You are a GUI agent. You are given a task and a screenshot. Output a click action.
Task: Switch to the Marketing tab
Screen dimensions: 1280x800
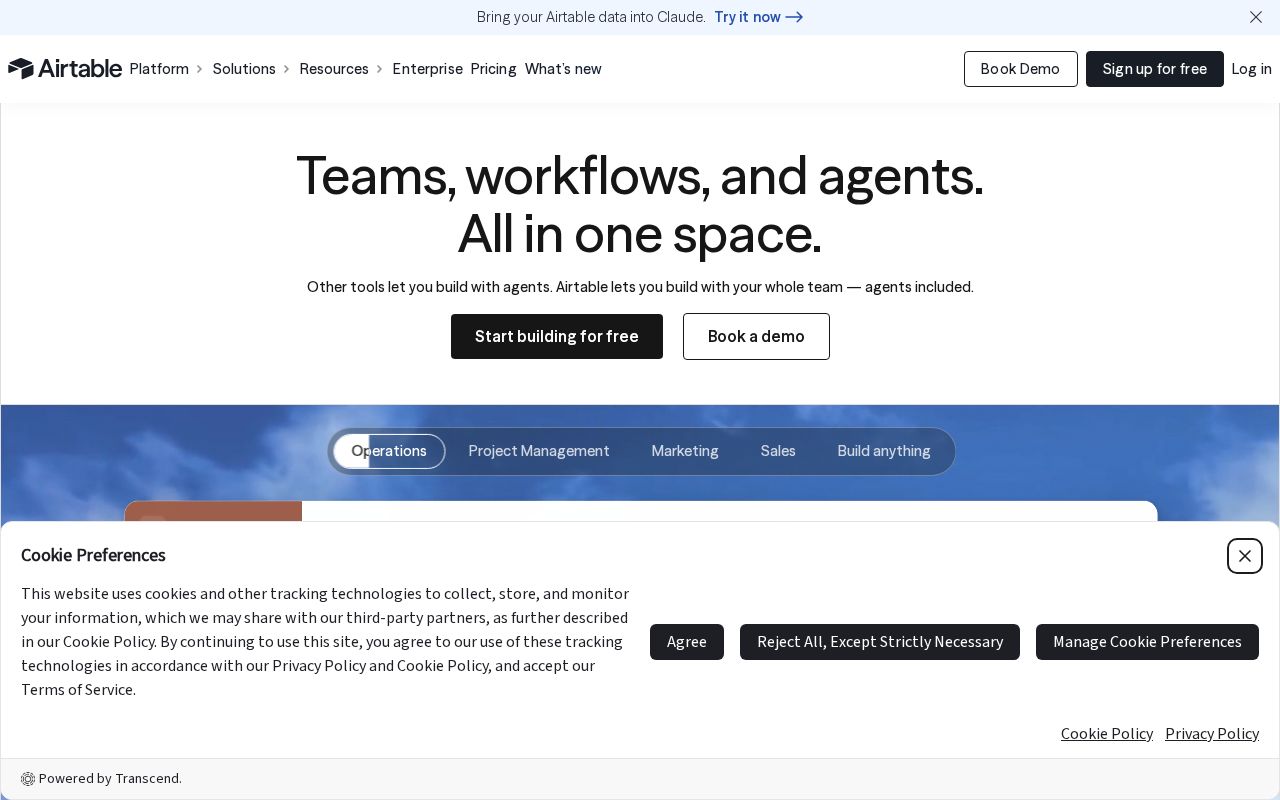(x=684, y=451)
